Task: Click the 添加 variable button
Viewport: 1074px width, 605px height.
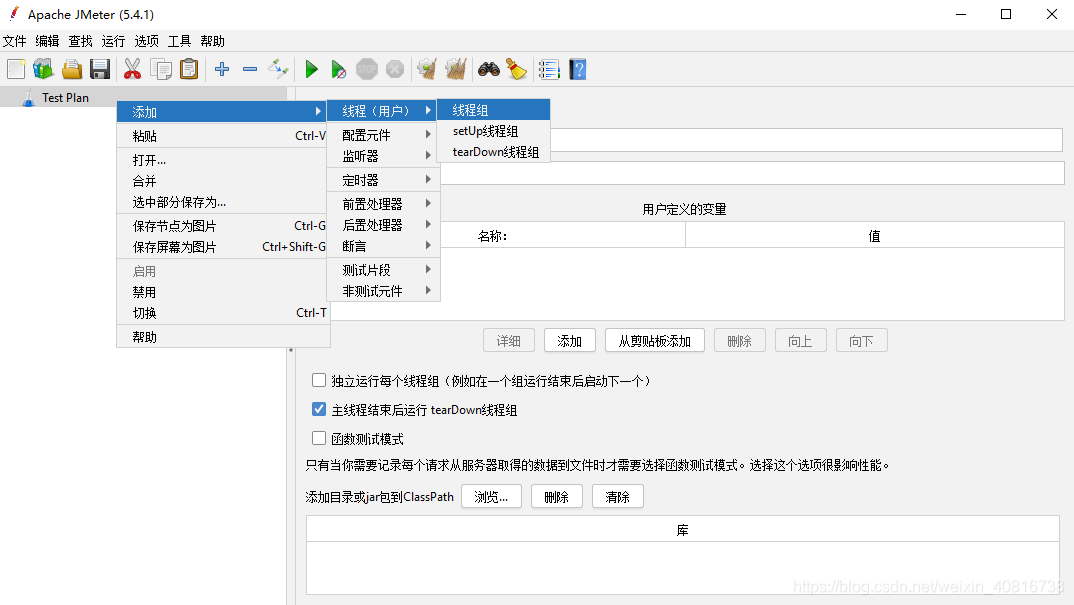Action: coord(569,341)
